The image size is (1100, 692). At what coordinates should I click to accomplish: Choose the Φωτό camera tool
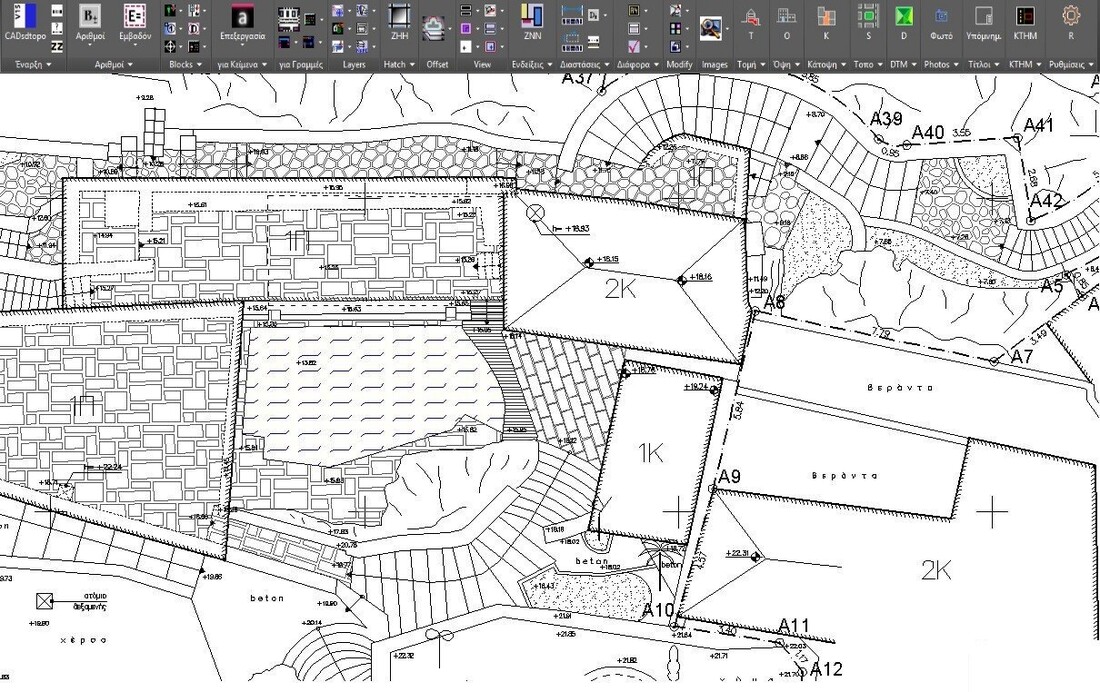click(x=941, y=17)
